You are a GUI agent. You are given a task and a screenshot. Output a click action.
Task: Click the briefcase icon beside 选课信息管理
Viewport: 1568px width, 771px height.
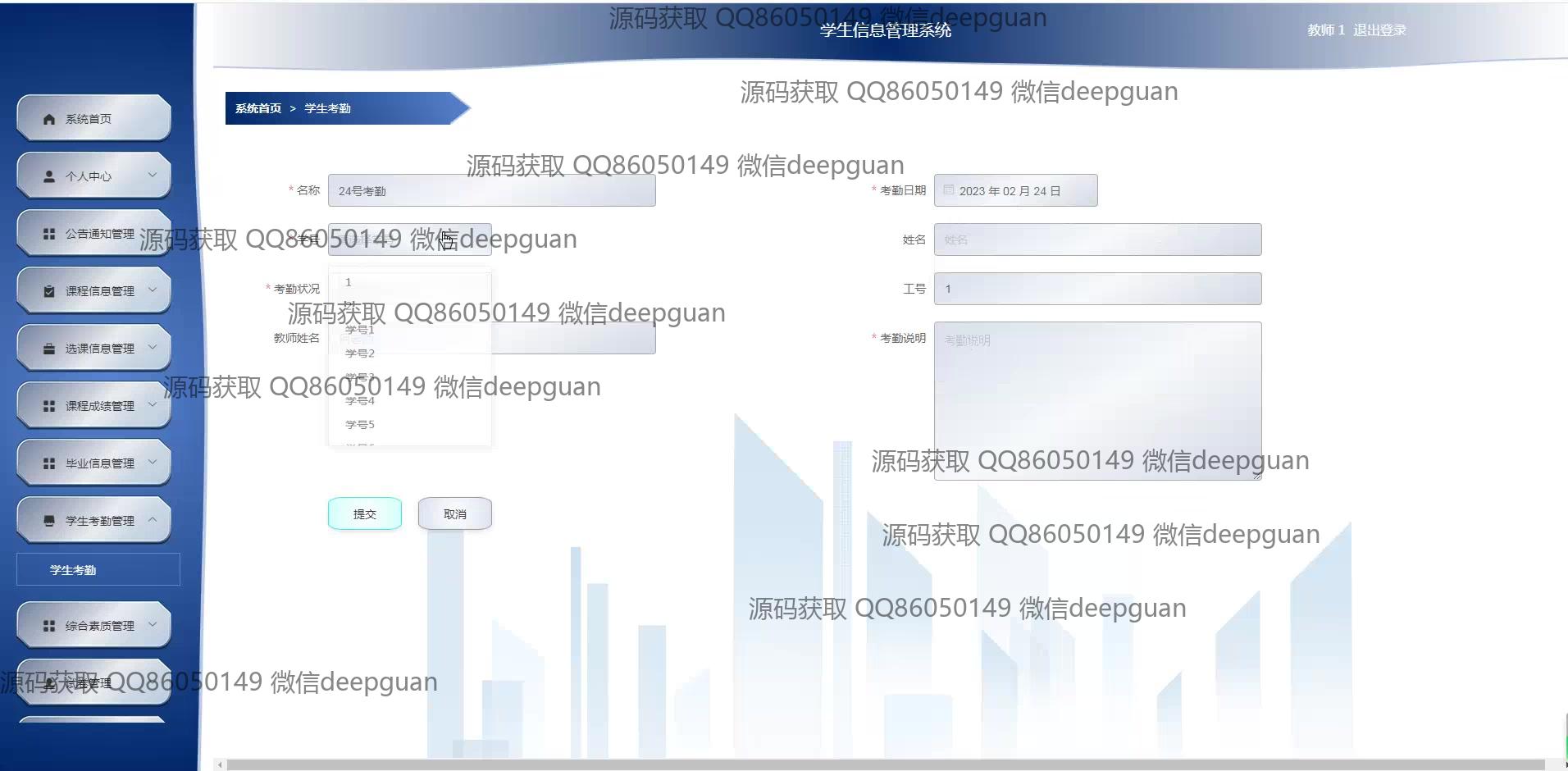tap(49, 349)
